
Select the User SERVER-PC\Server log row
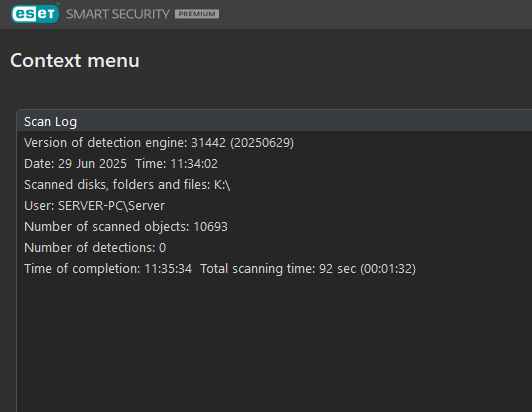(x=274, y=206)
